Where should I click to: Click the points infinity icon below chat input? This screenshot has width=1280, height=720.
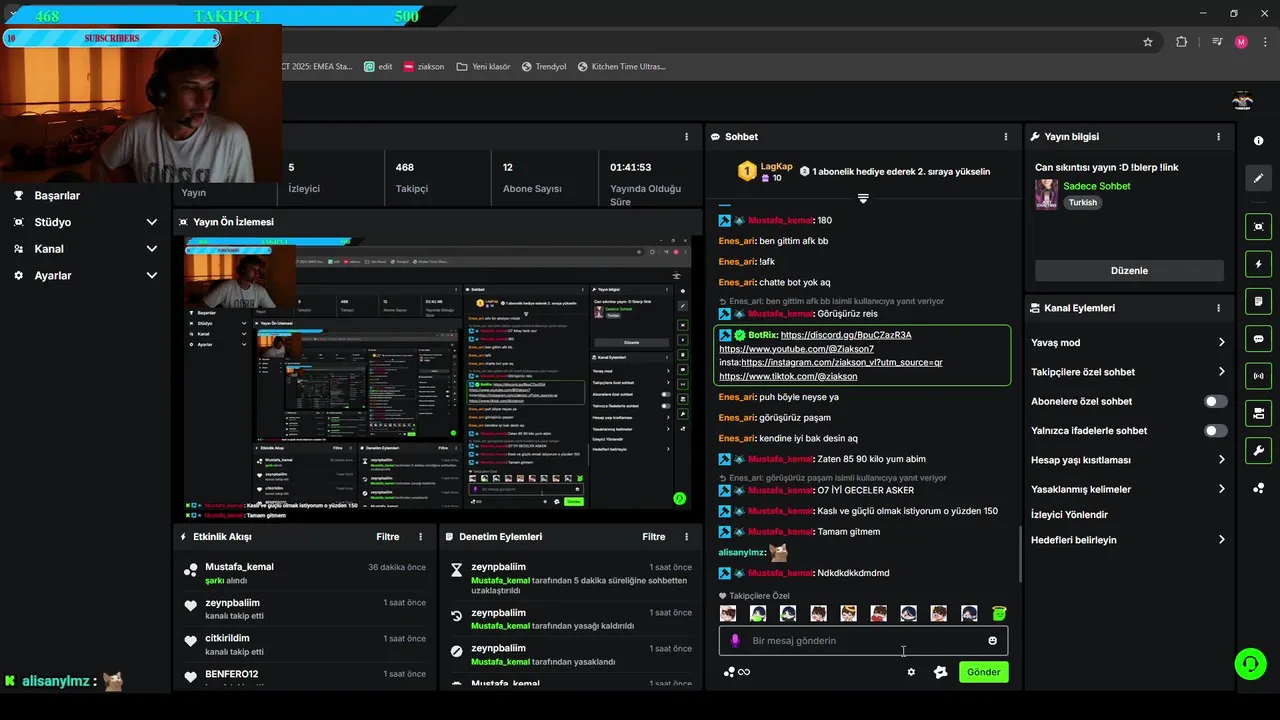(x=737, y=672)
